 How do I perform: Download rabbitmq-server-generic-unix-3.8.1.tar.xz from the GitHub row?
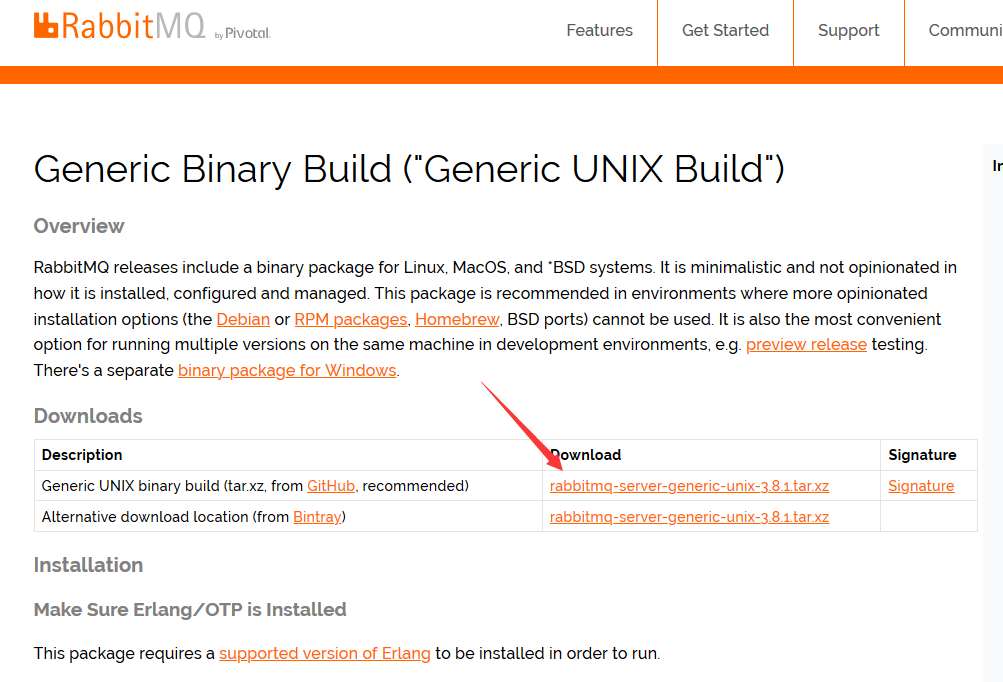pos(689,485)
